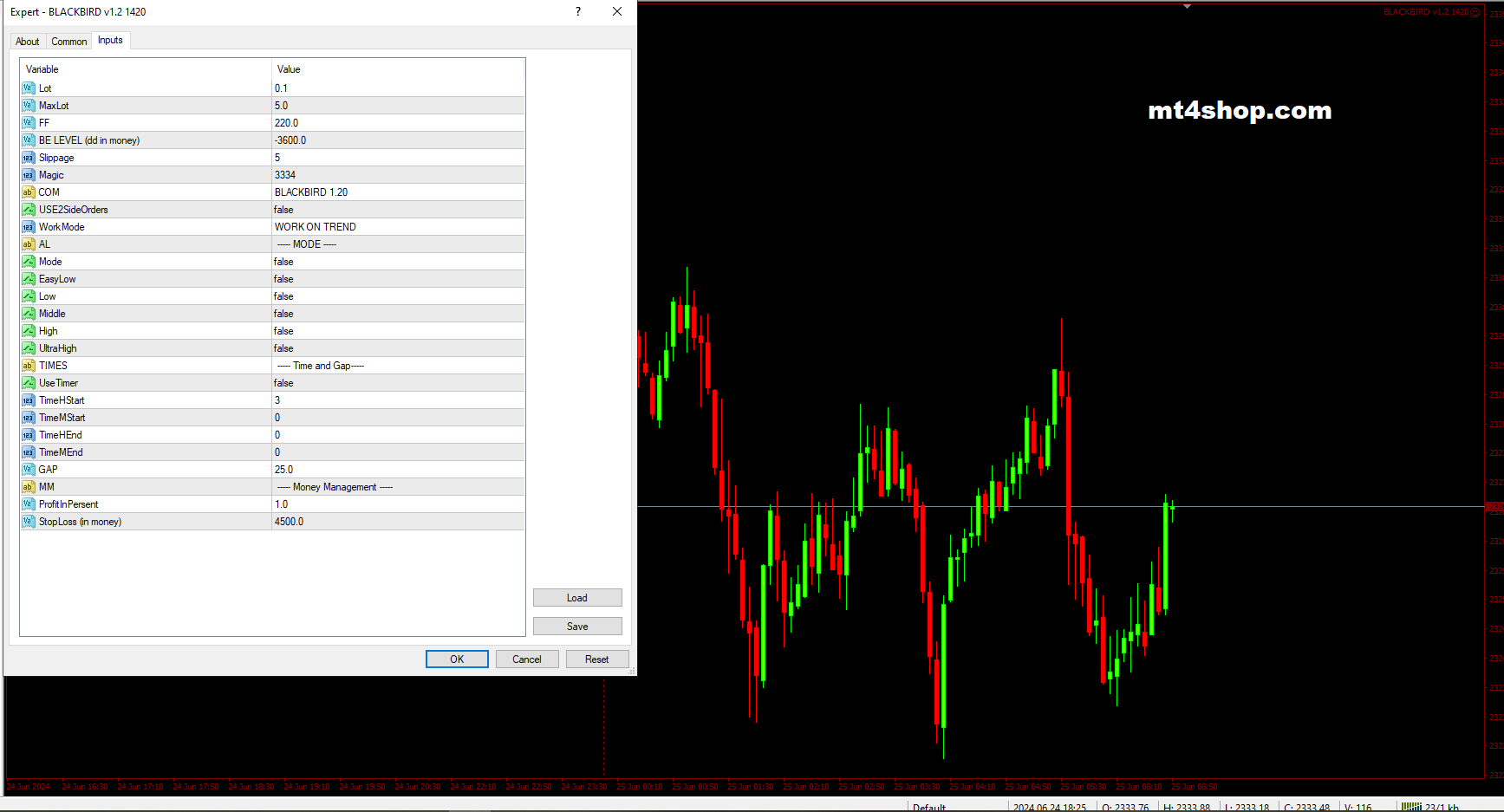Click the UseTimer boolean icon
Image resolution: width=1504 pixels, height=812 pixels.
point(29,383)
